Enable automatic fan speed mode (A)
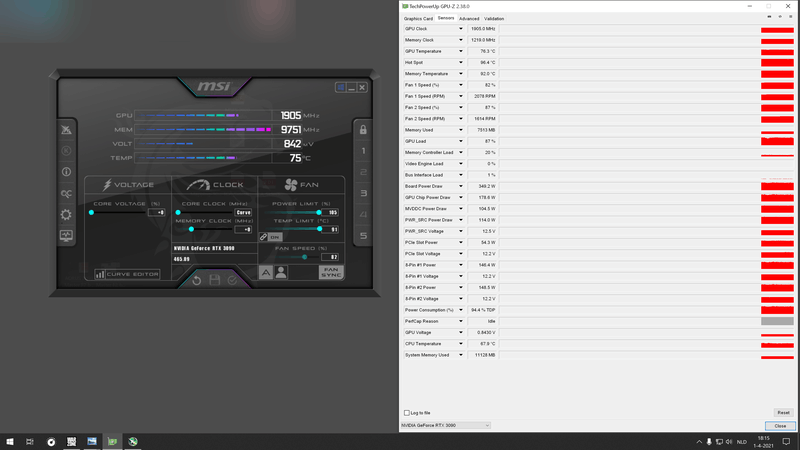The width and height of the screenshot is (800, 450). tap(266, 272)
